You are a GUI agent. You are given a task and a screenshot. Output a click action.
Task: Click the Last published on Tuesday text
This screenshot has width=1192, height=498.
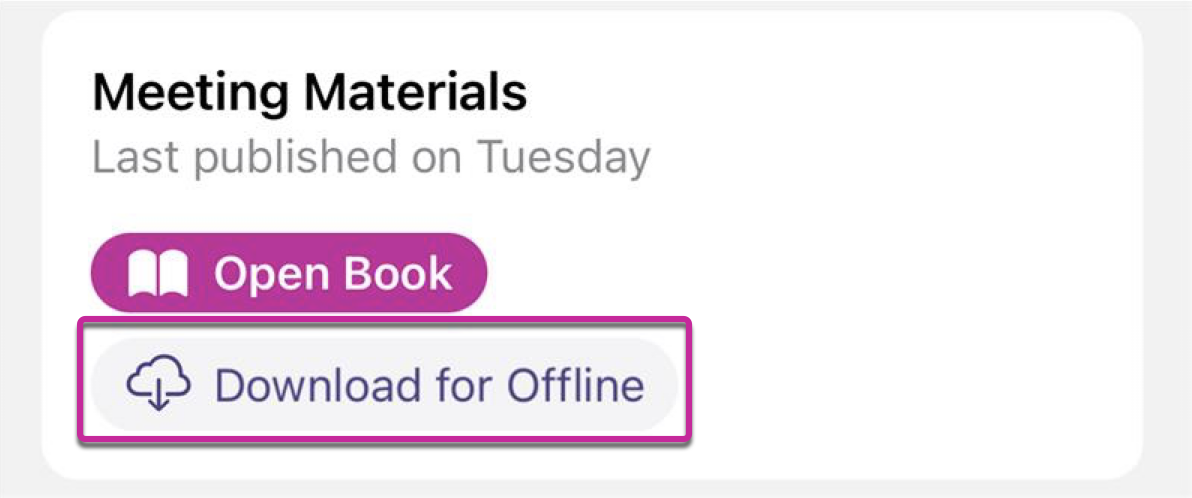point(371,157)
